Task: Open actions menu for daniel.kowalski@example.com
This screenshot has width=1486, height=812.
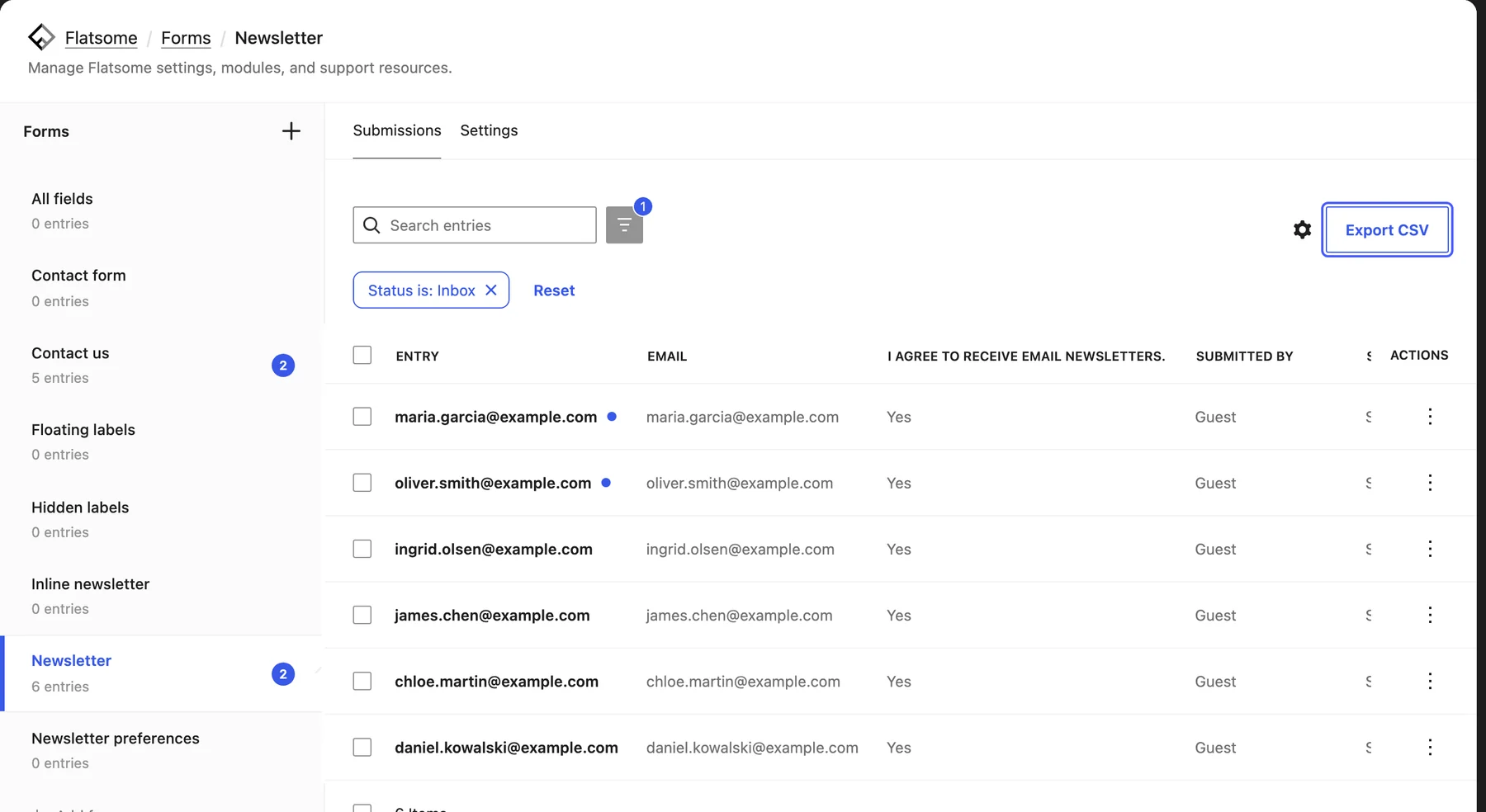Action: tap(1430, 747)
